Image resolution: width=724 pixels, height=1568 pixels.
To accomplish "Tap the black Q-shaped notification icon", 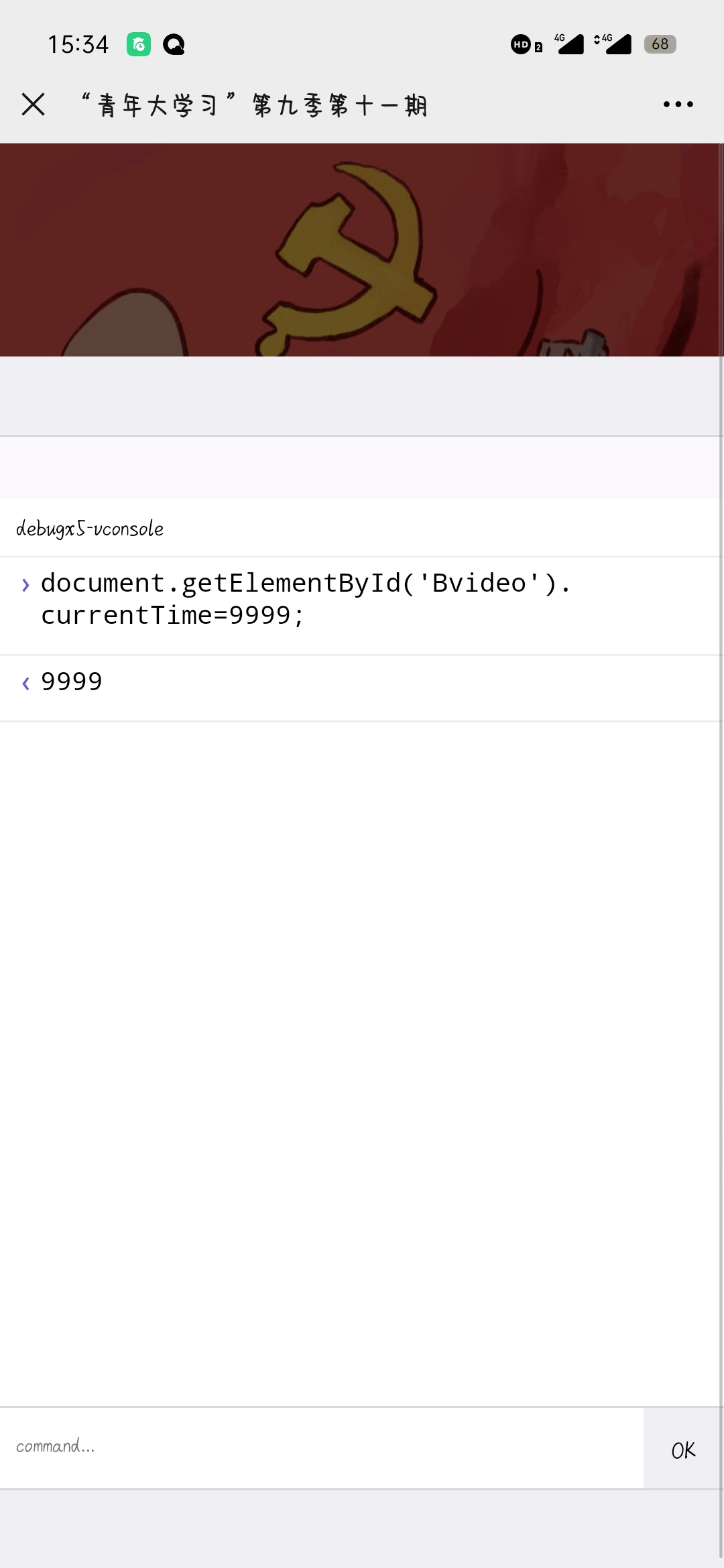I will [x=174, y=45].
